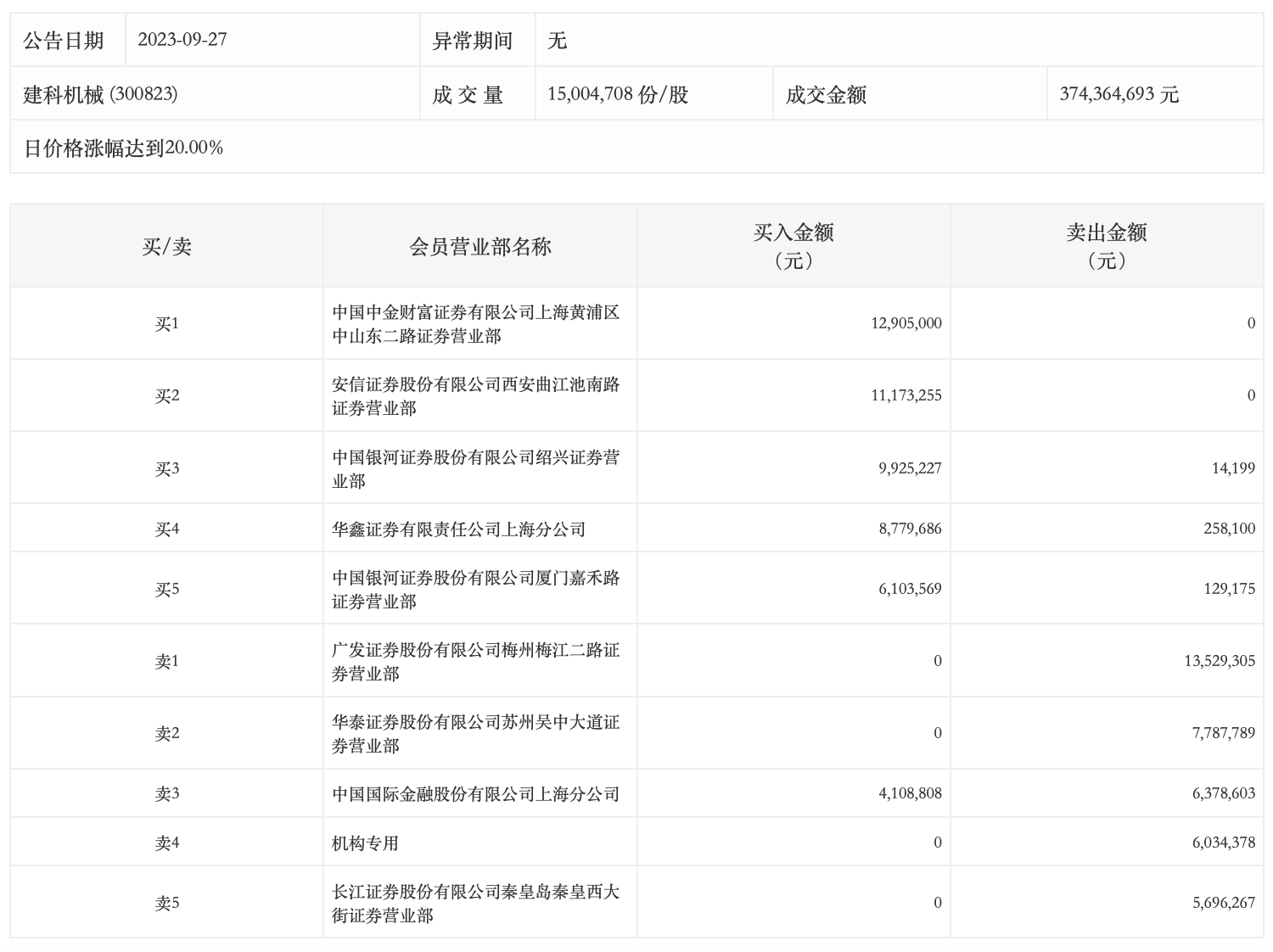
Task: Click the 日价格涨幅达到20.00% description row
Action: tap(123, 148)
